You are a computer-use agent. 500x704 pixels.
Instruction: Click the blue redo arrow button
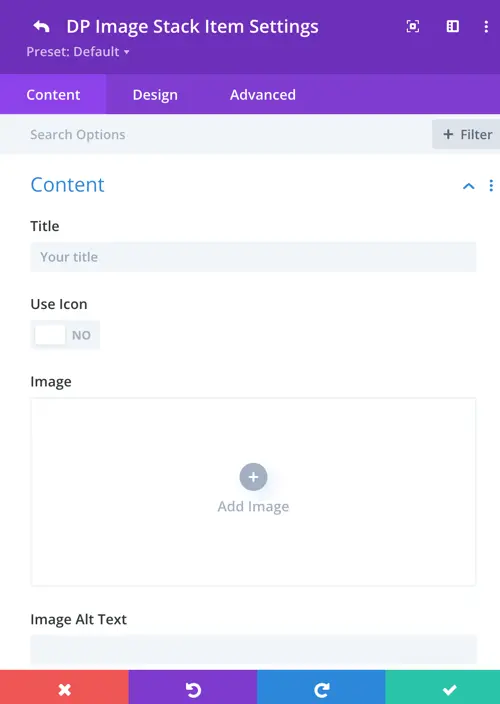(x=321, y=687)
